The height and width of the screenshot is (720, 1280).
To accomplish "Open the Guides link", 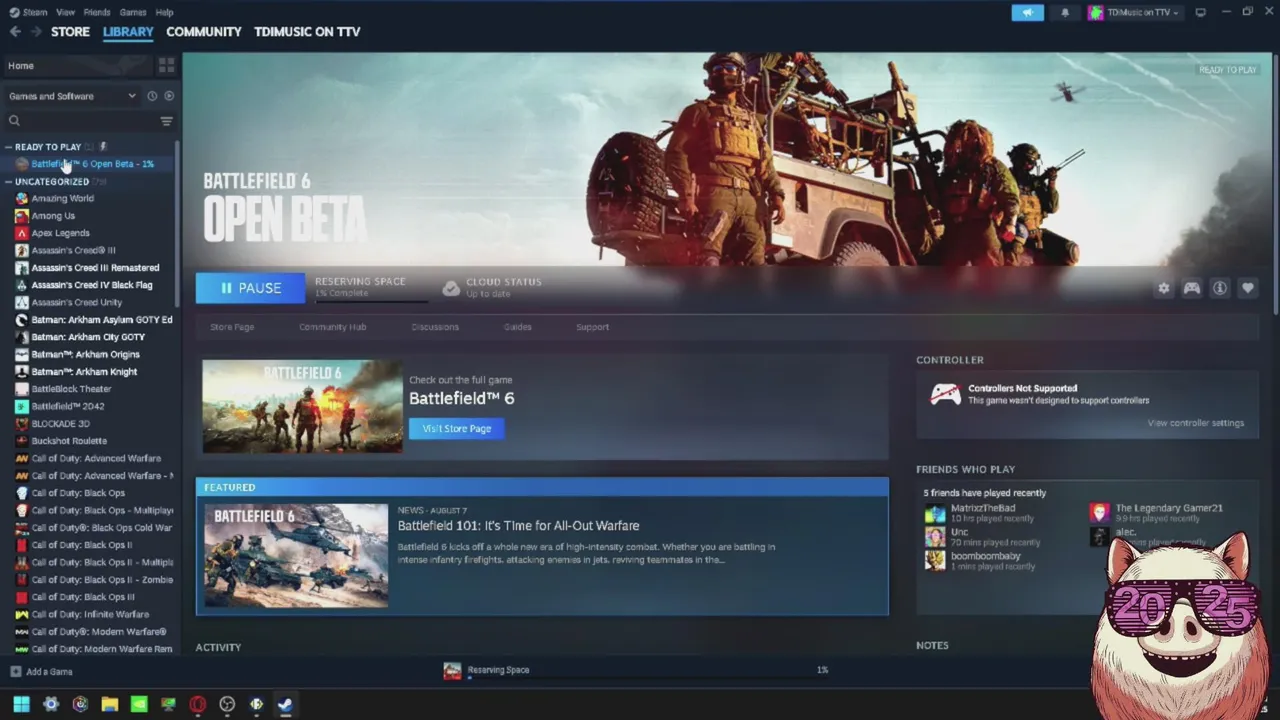I will [x=517, y=327].
